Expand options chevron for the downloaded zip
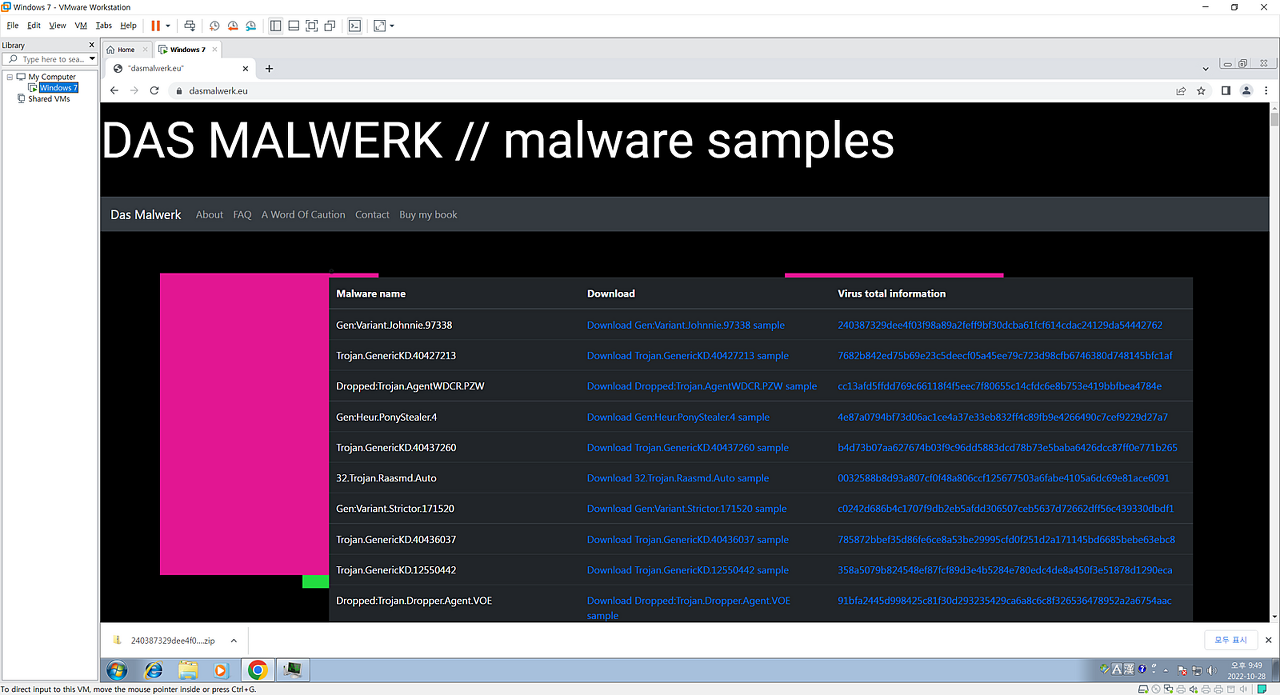The width and height of the screenshot is (1280, 695). (x=234, y=641)
